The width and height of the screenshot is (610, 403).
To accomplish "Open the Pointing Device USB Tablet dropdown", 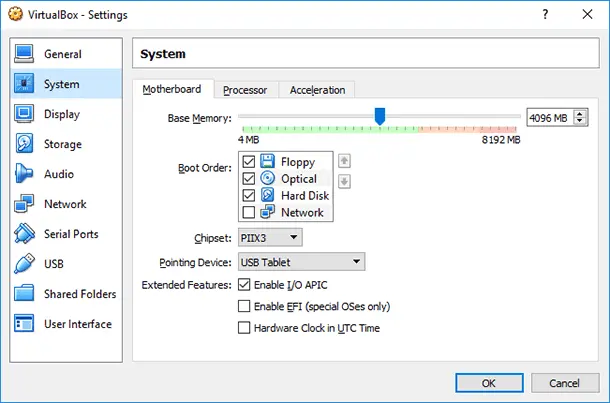I will (x=301, y=262).
